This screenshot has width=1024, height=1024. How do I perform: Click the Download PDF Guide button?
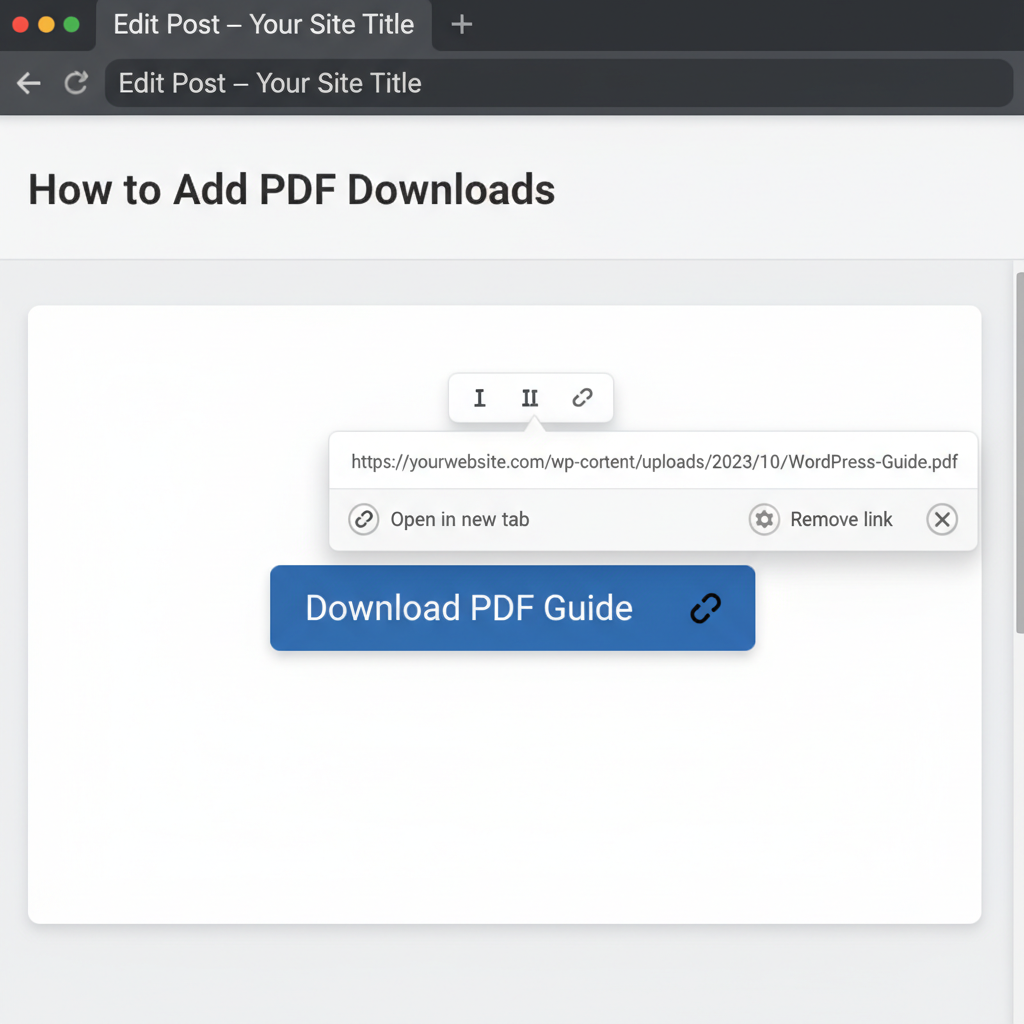point(470,608)
